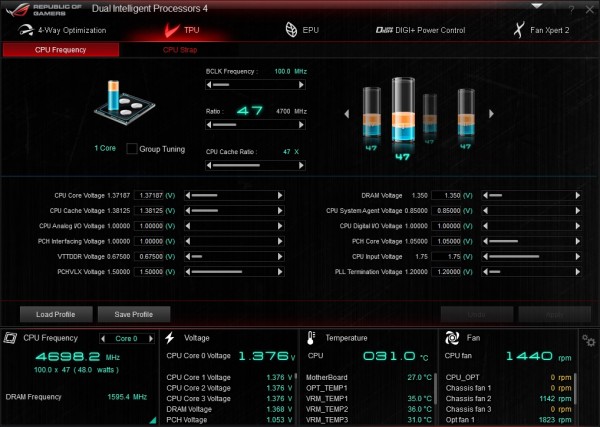Screen dimensions: 600x427
Task: Click the CPU Core Voltage input field
Action: tap(149, 196)
